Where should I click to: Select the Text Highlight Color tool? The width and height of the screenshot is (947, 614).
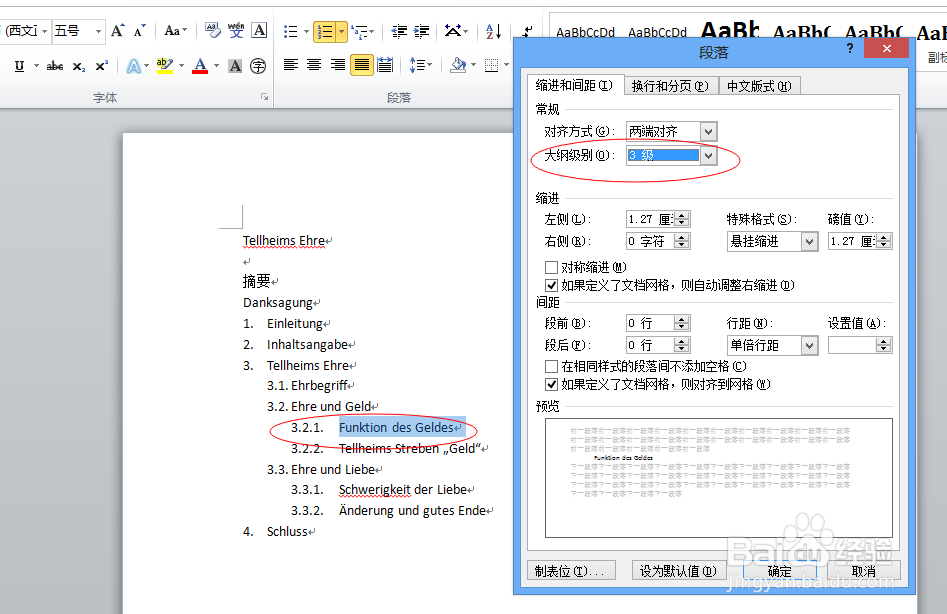(x=163, y=66)
